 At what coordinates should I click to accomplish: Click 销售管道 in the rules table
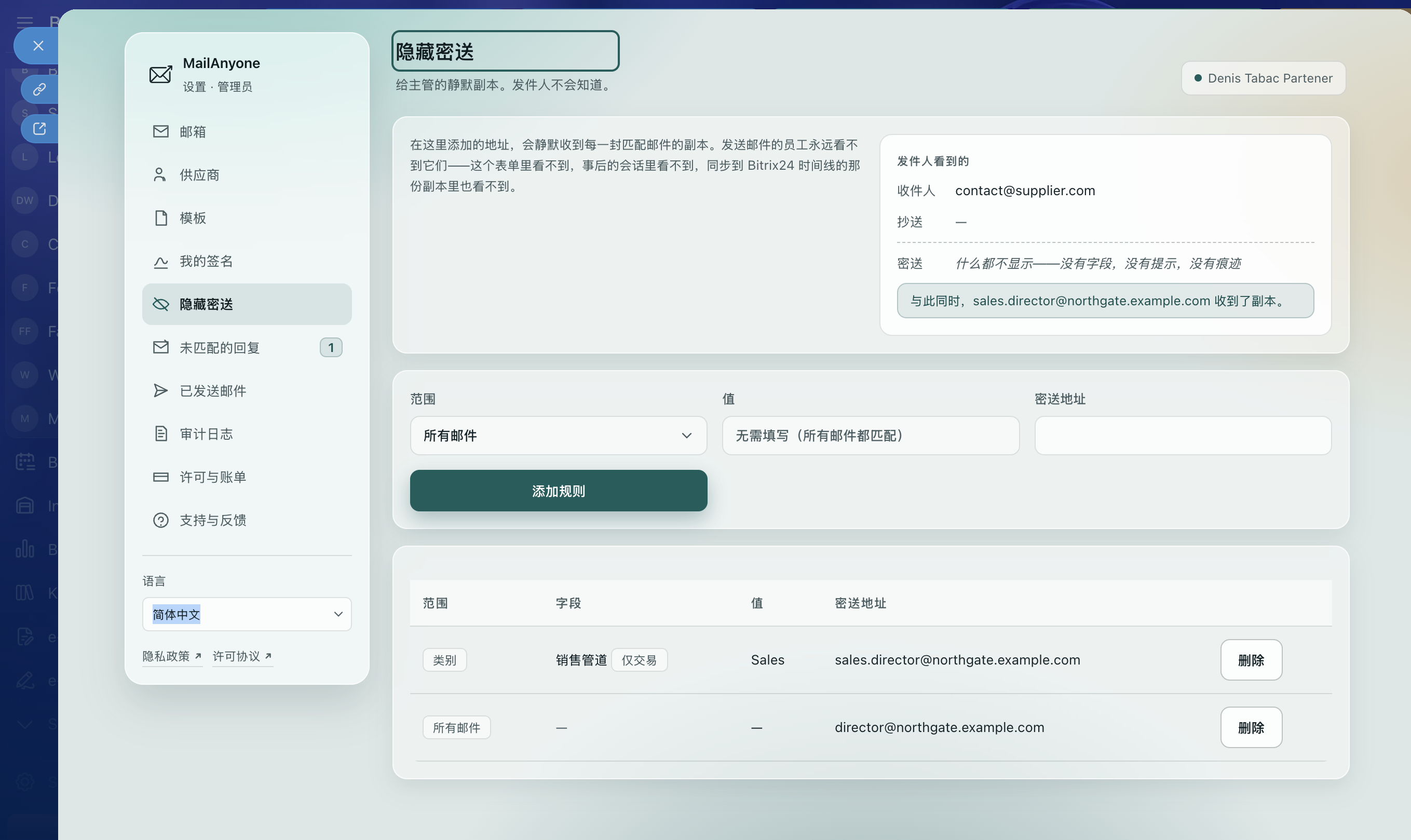coord(581,660)
